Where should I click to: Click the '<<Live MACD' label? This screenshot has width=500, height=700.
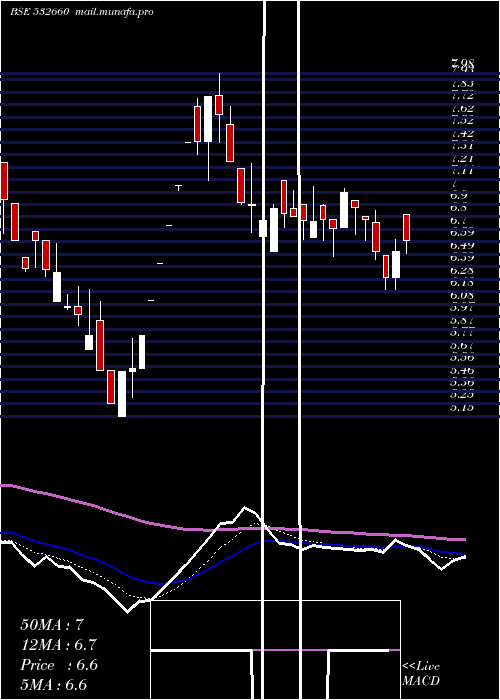[421, 674]
